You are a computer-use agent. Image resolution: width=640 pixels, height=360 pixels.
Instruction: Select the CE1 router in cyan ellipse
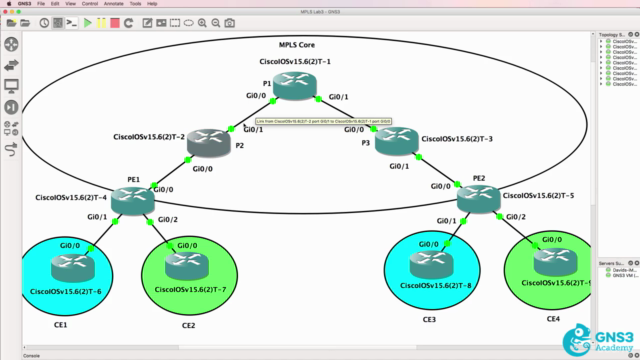[73, 268]
